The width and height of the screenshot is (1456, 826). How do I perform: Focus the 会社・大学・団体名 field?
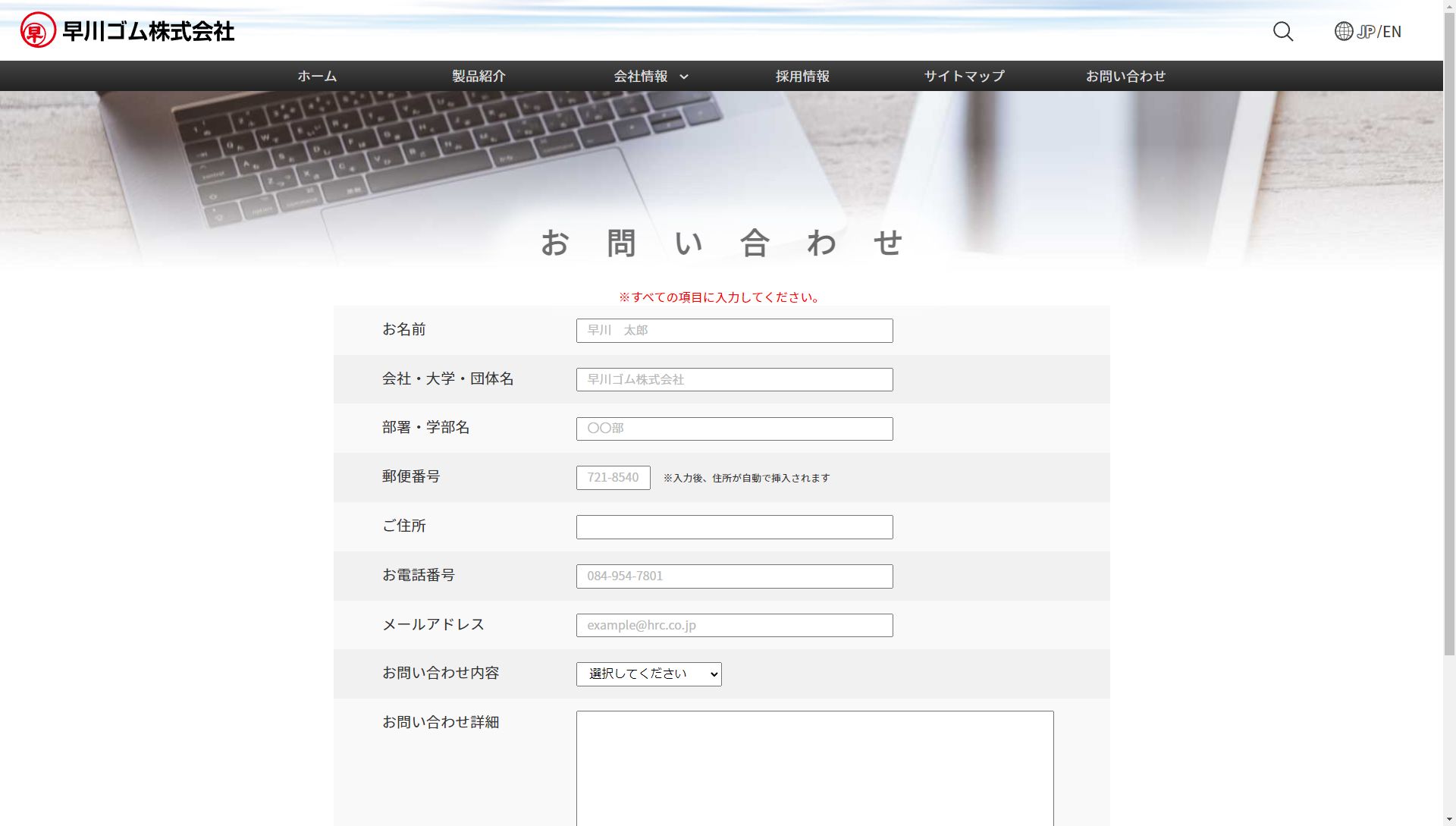(x=735, y=380)
